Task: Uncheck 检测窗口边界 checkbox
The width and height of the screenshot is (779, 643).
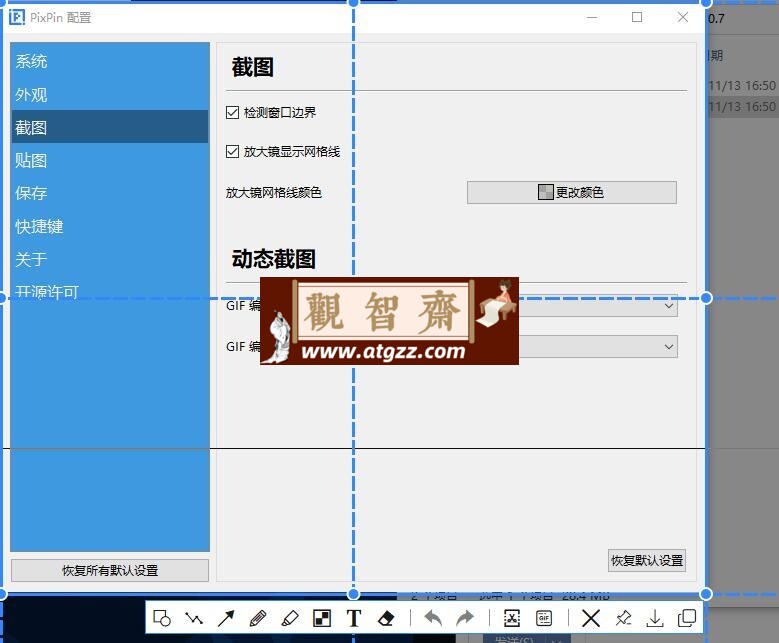Action: point(232,112)
